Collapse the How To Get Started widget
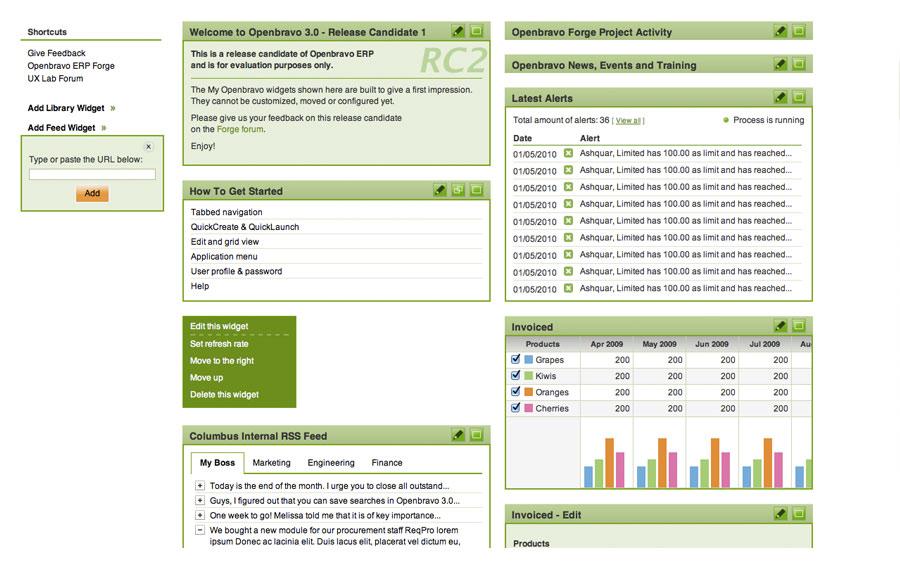The width and height of the screenshot is (900, 570). pos(476,190)
